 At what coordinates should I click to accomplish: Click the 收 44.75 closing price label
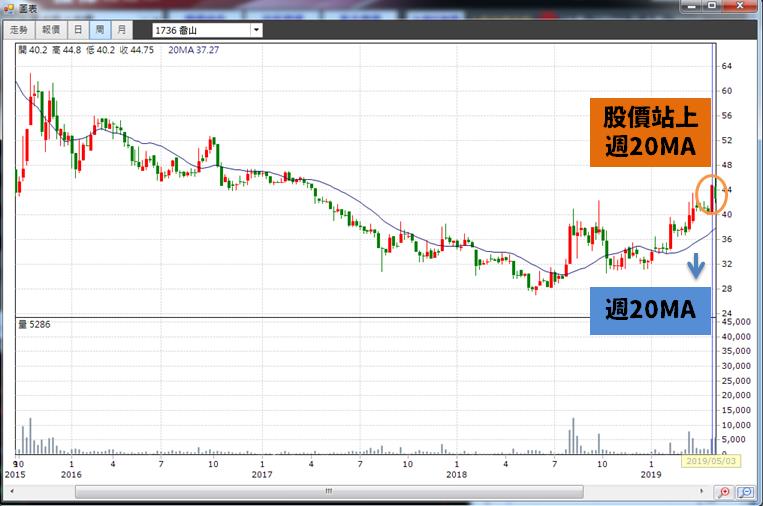coord(137,50)
